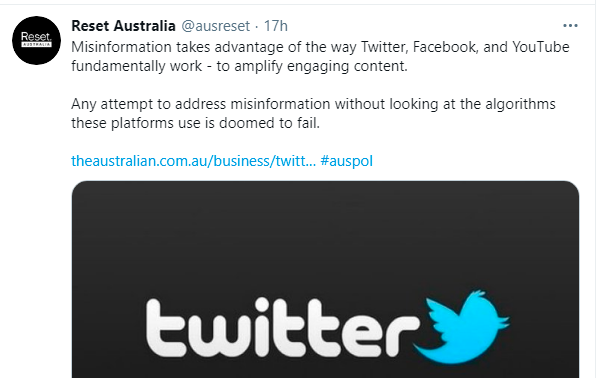This screenshot has height=378, width=600.
Task: Select the phrase amplify engaging content
Action: [321, 66]
